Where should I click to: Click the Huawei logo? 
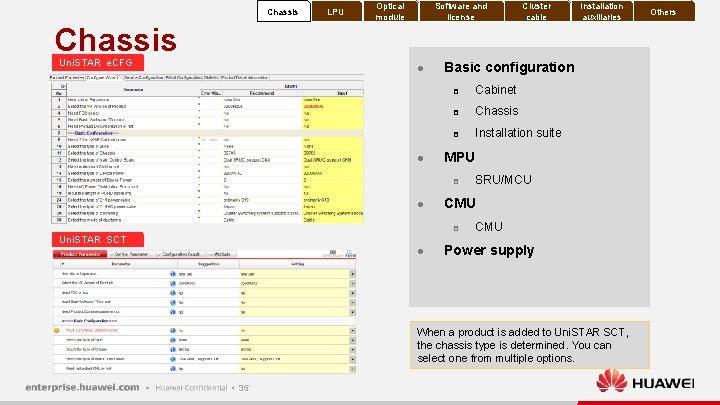tap(645, 382)
